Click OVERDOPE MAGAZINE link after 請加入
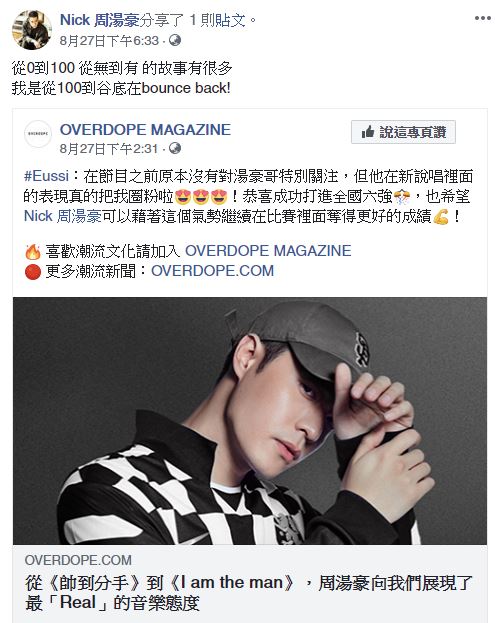495x623 pixels. [268, 251]
